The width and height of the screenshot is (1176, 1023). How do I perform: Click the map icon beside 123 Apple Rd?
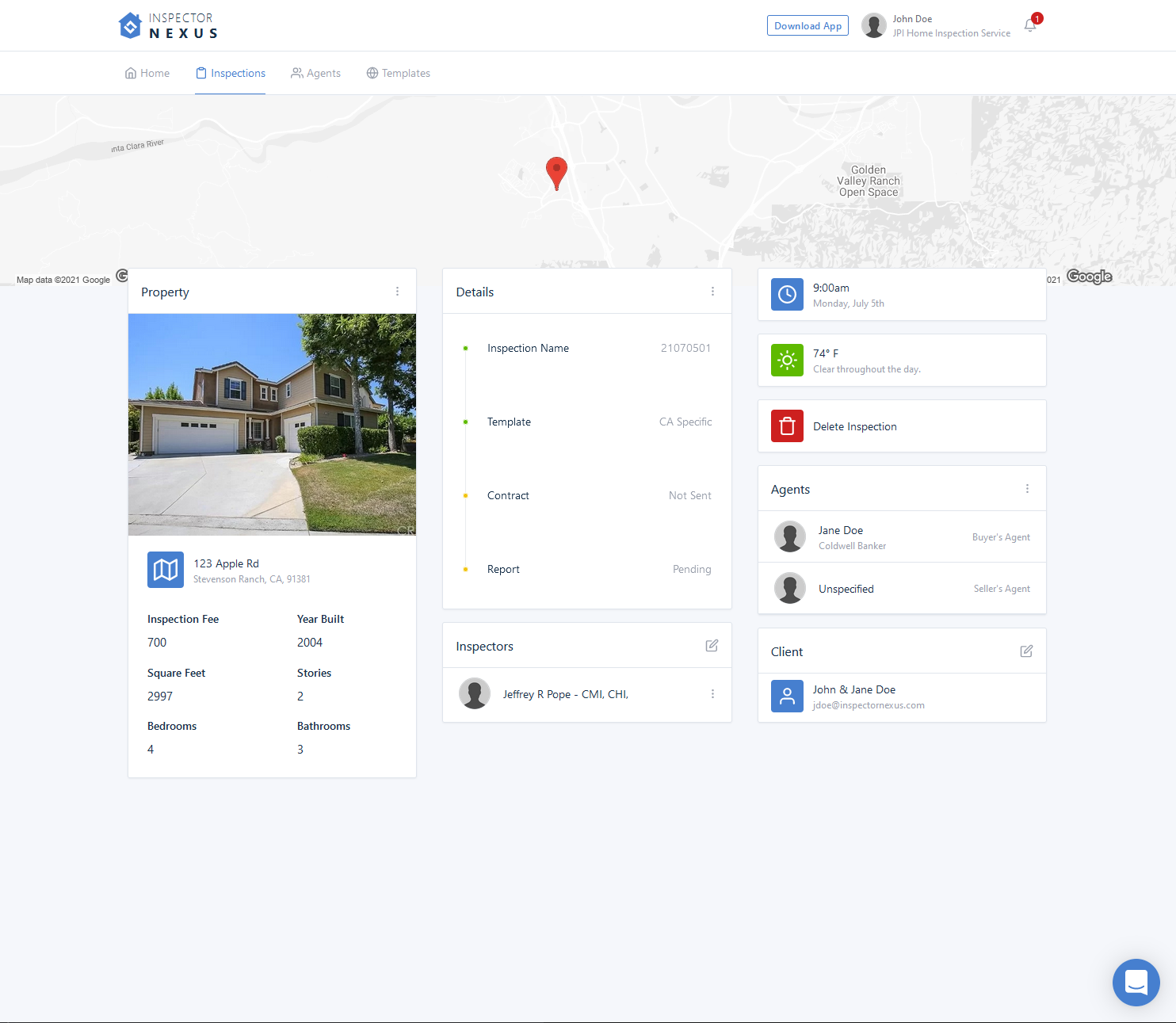click(x=166, y=570)
